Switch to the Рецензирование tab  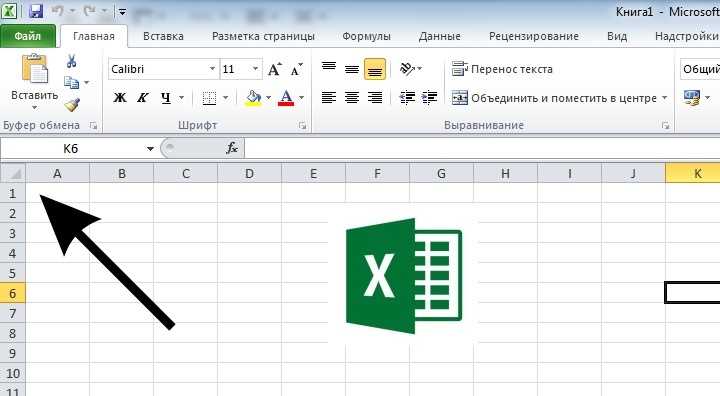click(x=534, y=36)
